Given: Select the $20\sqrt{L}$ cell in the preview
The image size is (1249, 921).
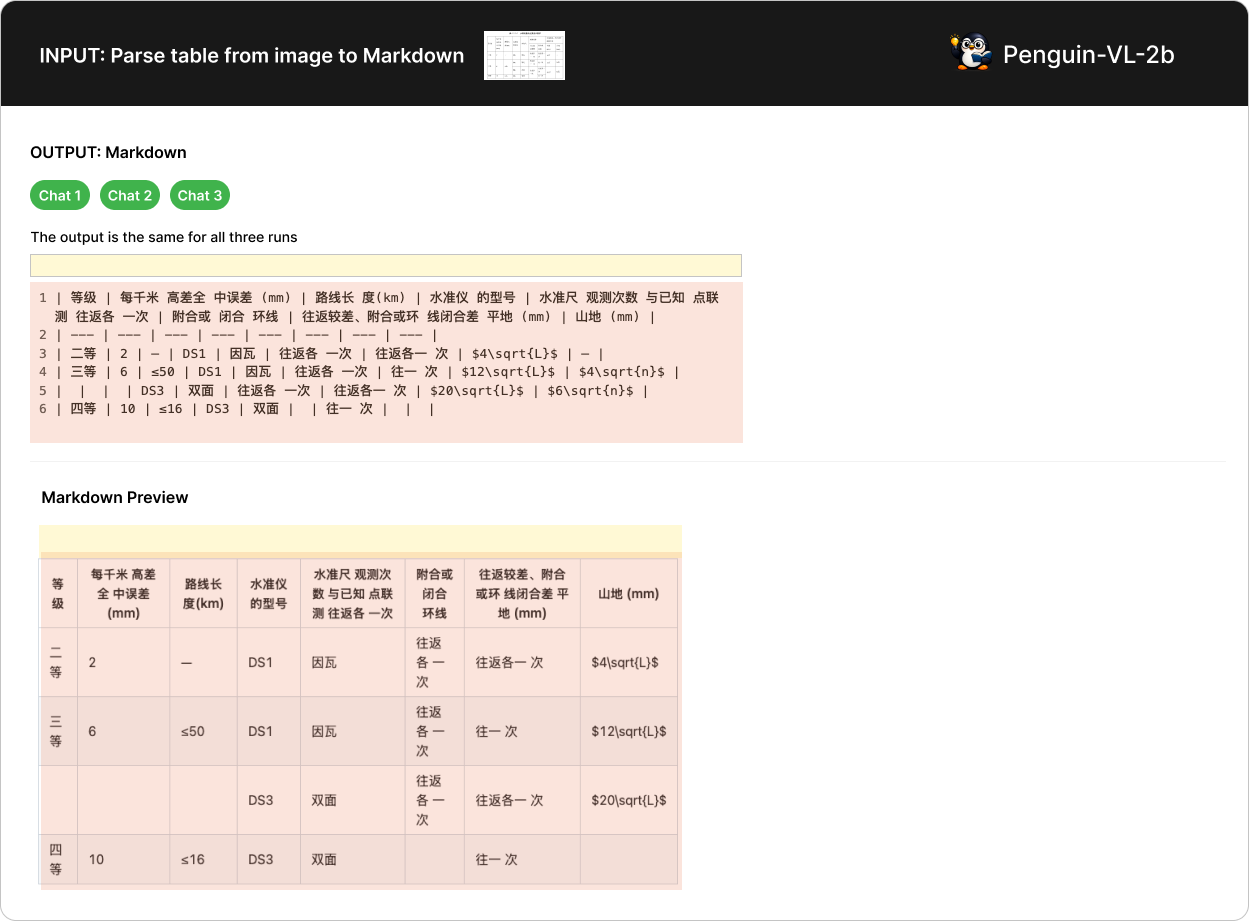Looking at the screenshot, I should (628, 800).
